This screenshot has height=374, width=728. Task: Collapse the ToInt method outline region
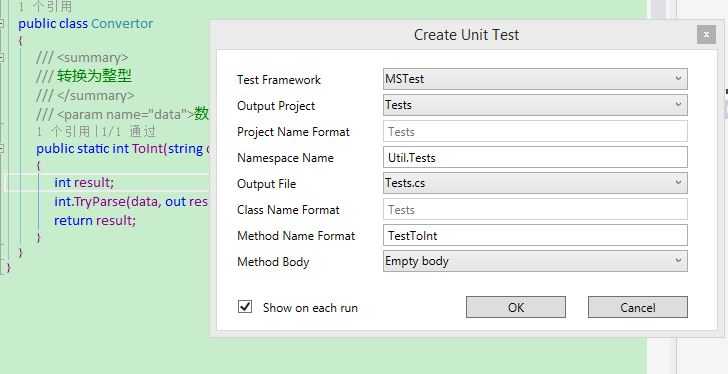tap(2, 148)
